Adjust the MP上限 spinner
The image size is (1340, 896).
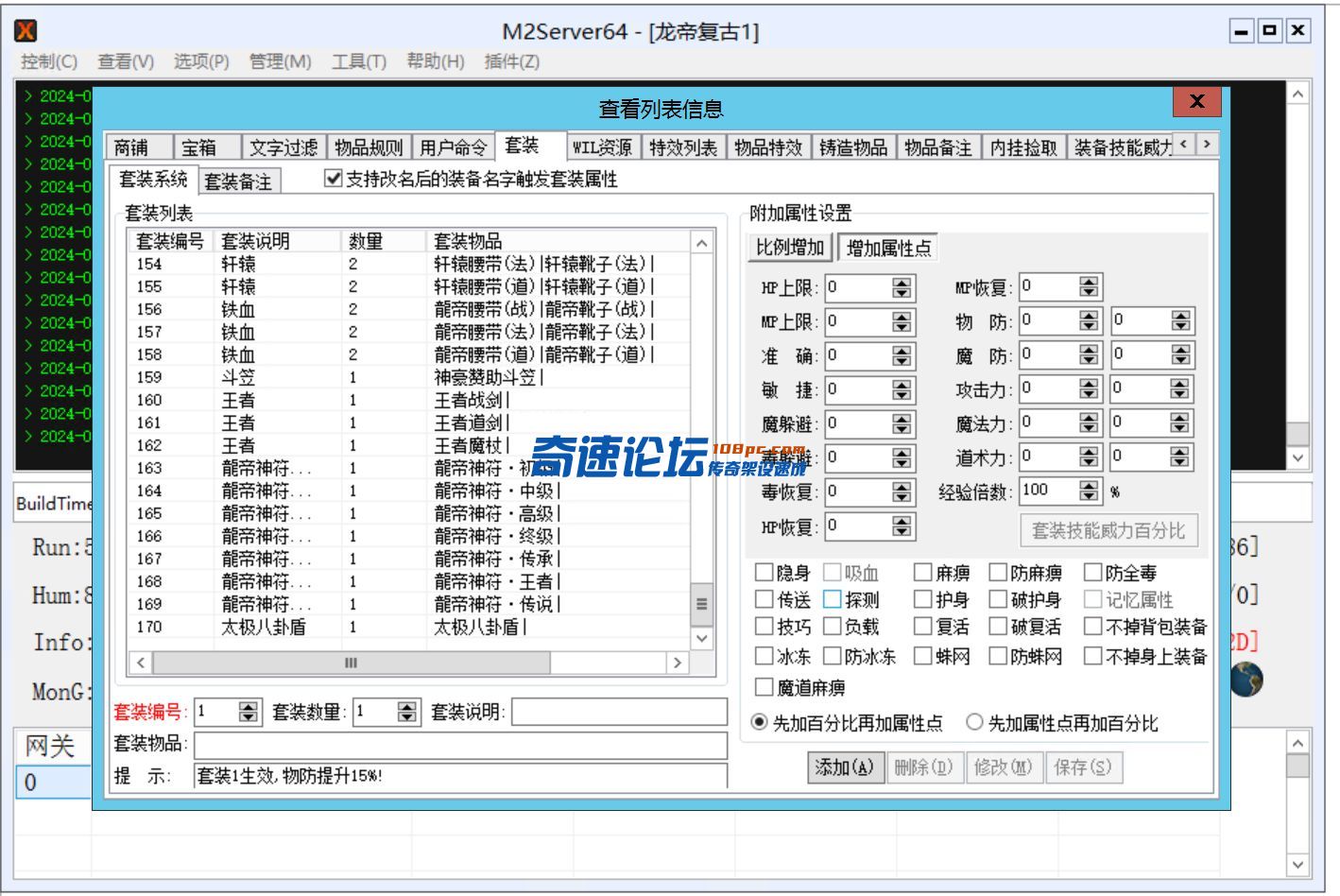pos(902,321)
